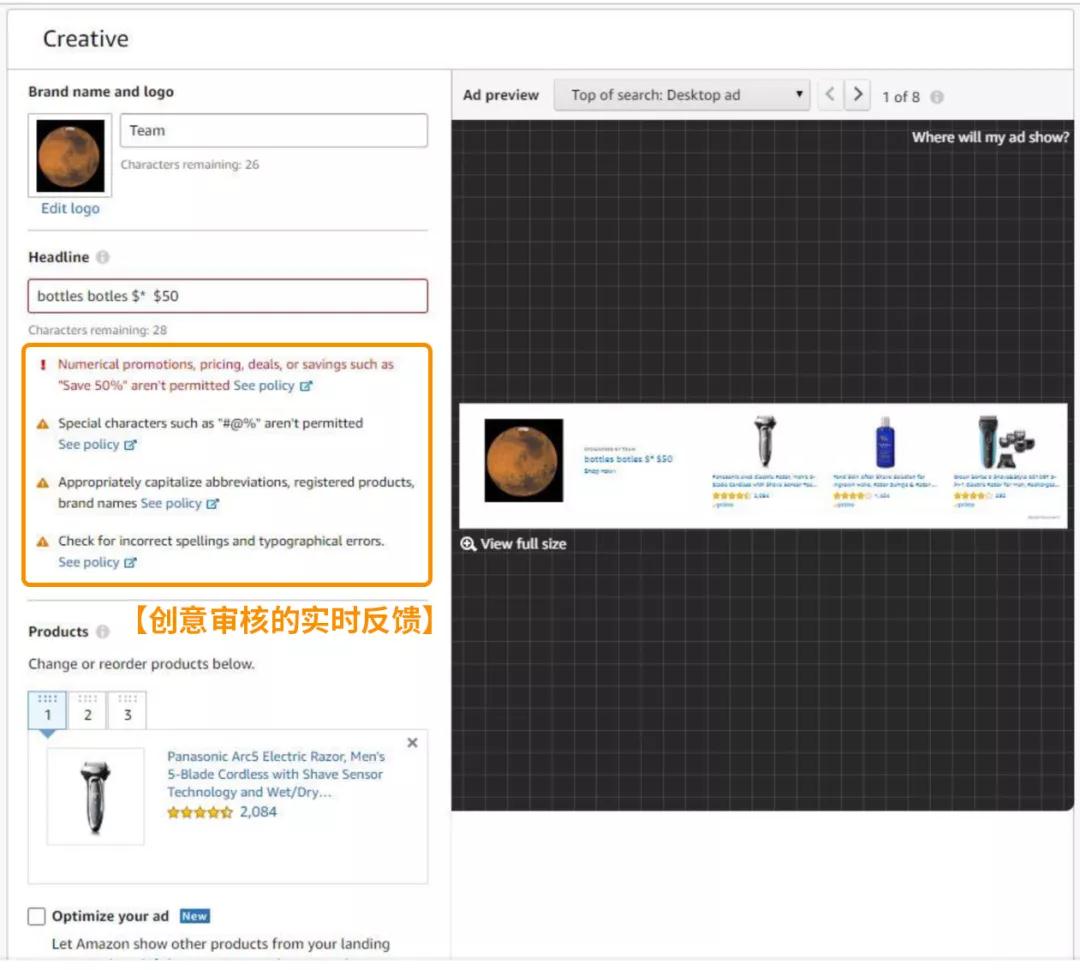Click info icon next to 1 of 8
Viewport: 1080px width, 970px height.
tap(937, 97)
